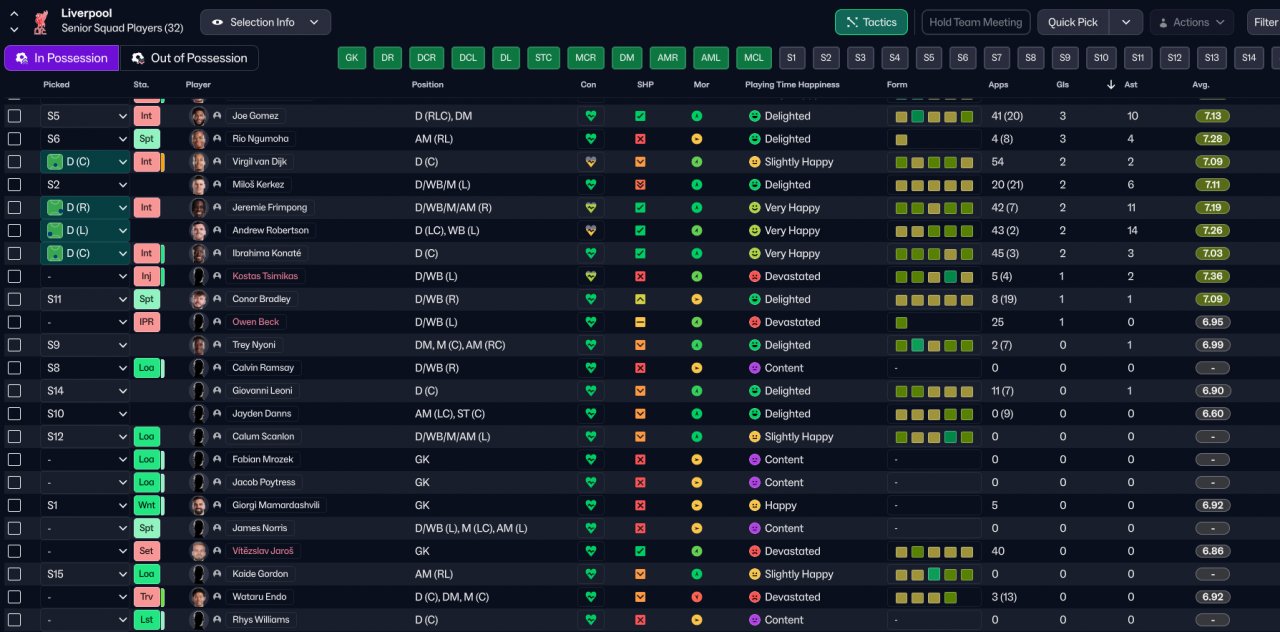Click the happiness face icon for Virgil van Dijk
Image resolution: width=1280 pixels, height=632 pixels.
[x=755, y=162]
